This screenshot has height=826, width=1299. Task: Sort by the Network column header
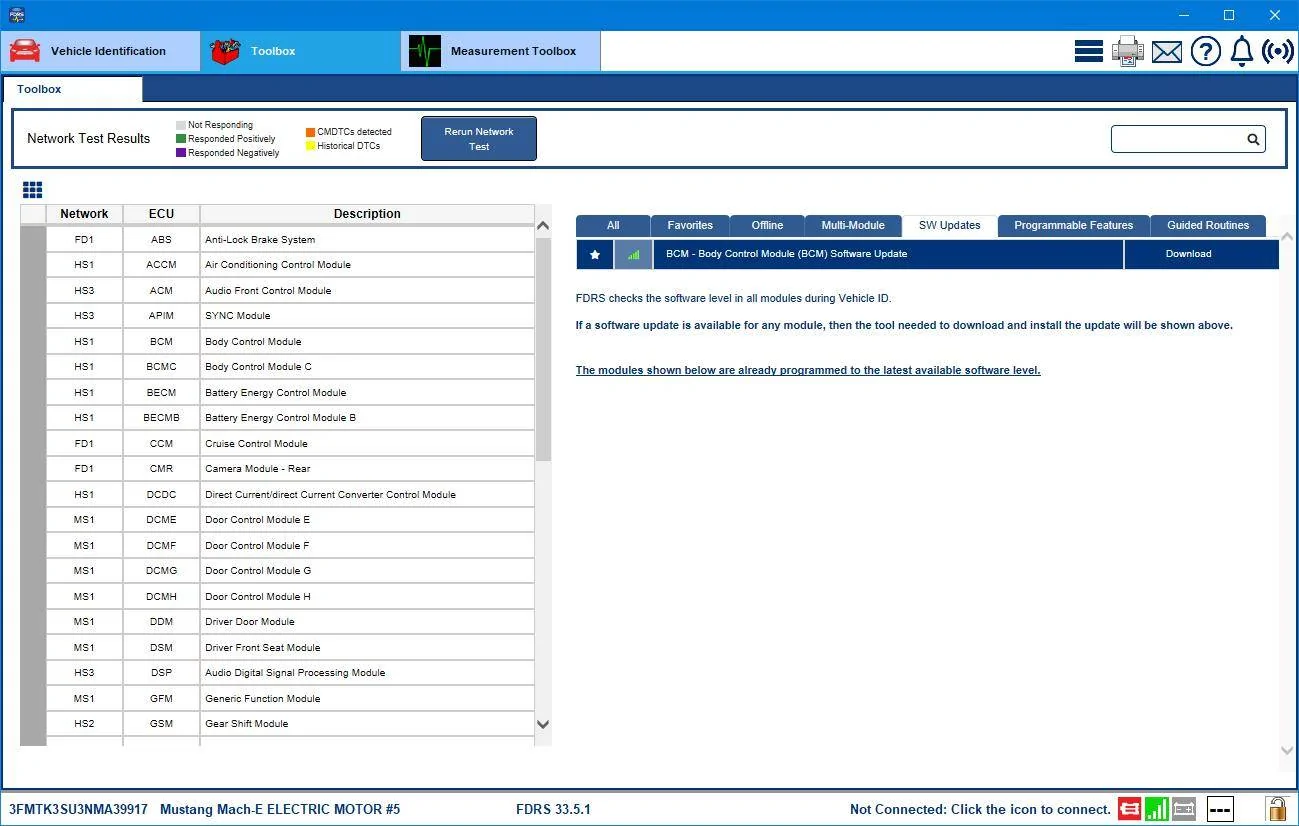point(84,214)
